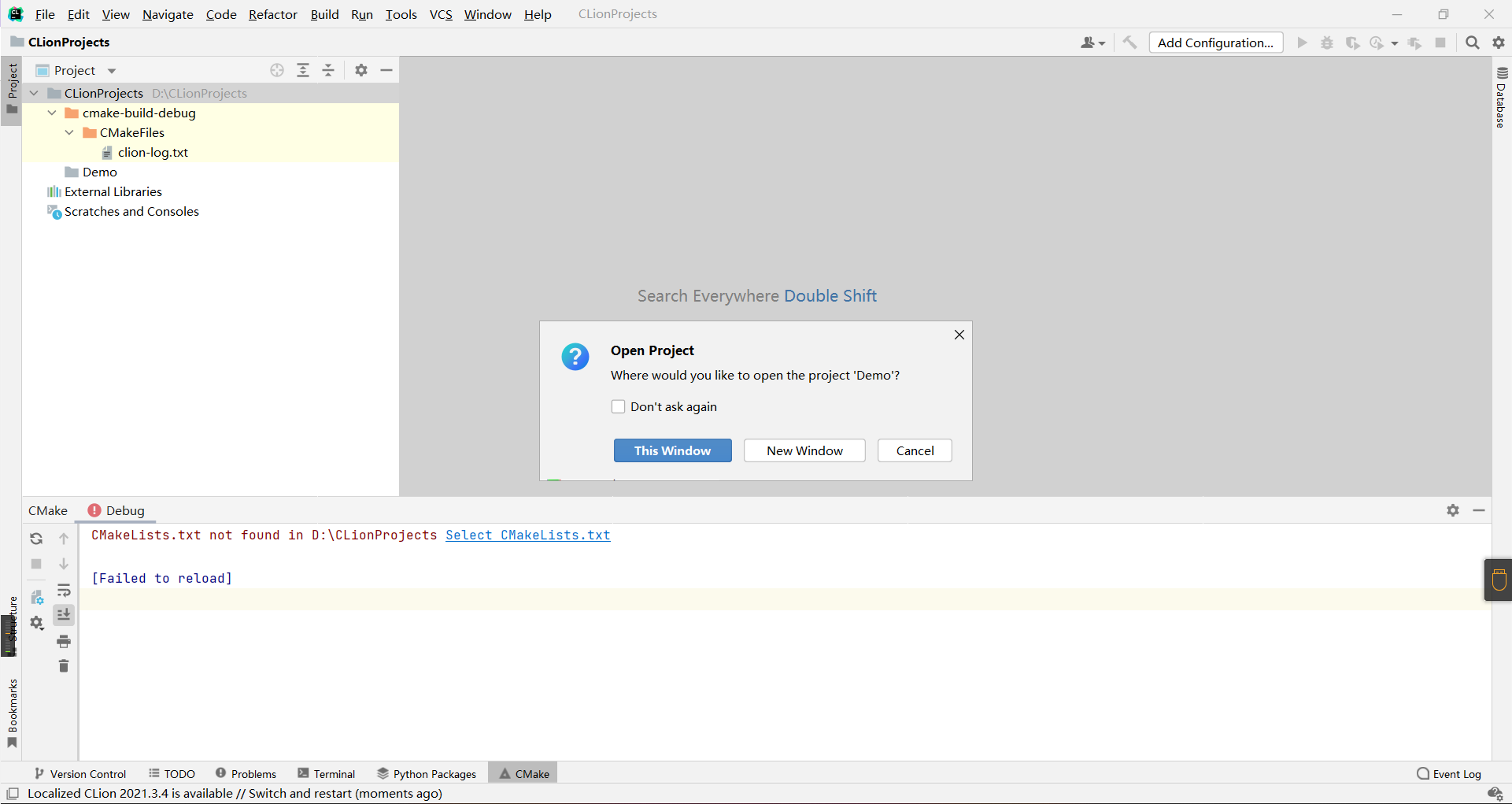The height and width of the screenshot is (804, 1512).
Task: Open IDE settings gear in top toolbar
Action: coord(1499,43)
